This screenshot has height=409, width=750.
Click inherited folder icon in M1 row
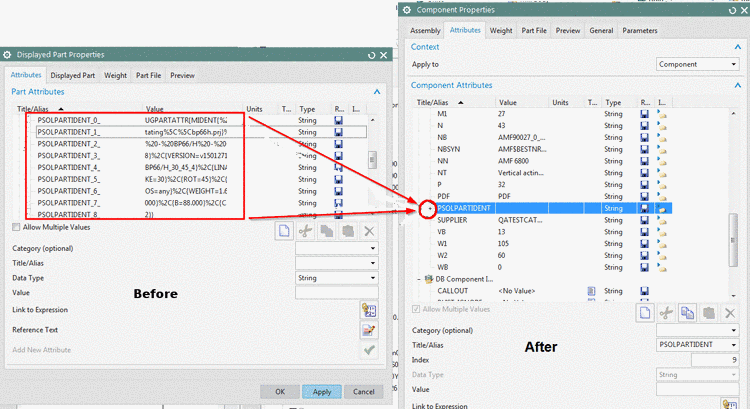tap(662, 114)
